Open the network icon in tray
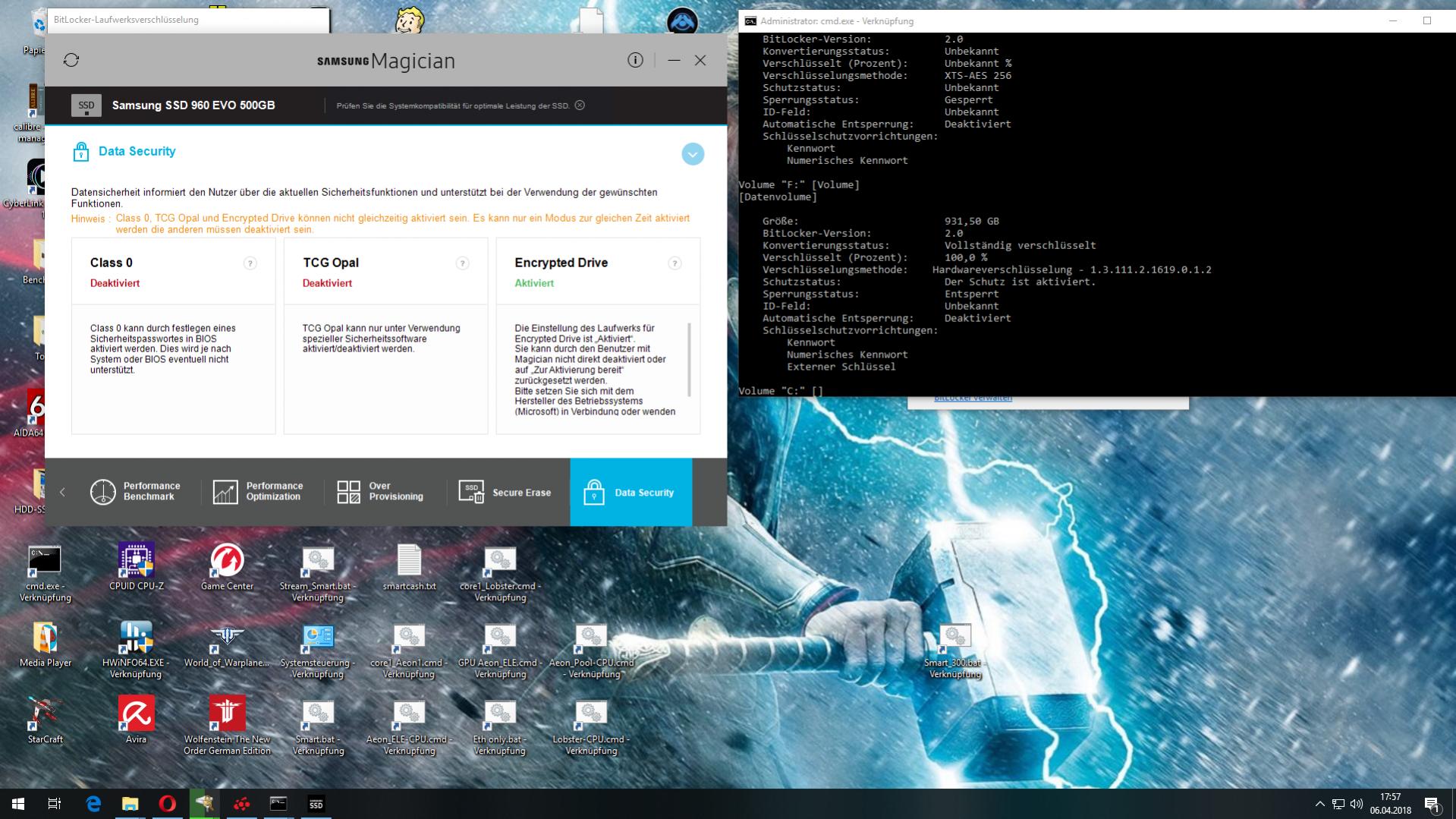 [1338, 804]
